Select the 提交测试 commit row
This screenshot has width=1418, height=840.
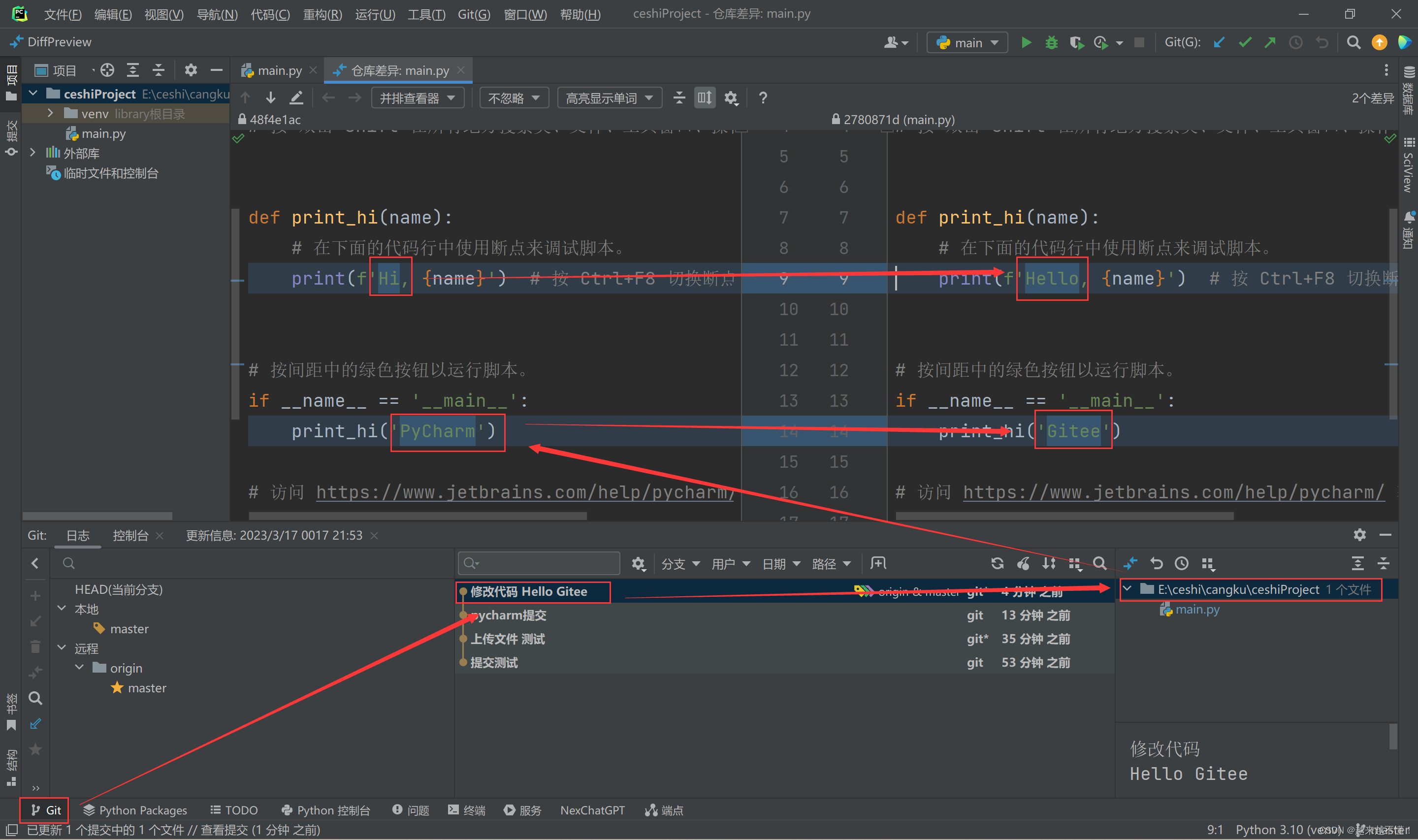[785, 662]
